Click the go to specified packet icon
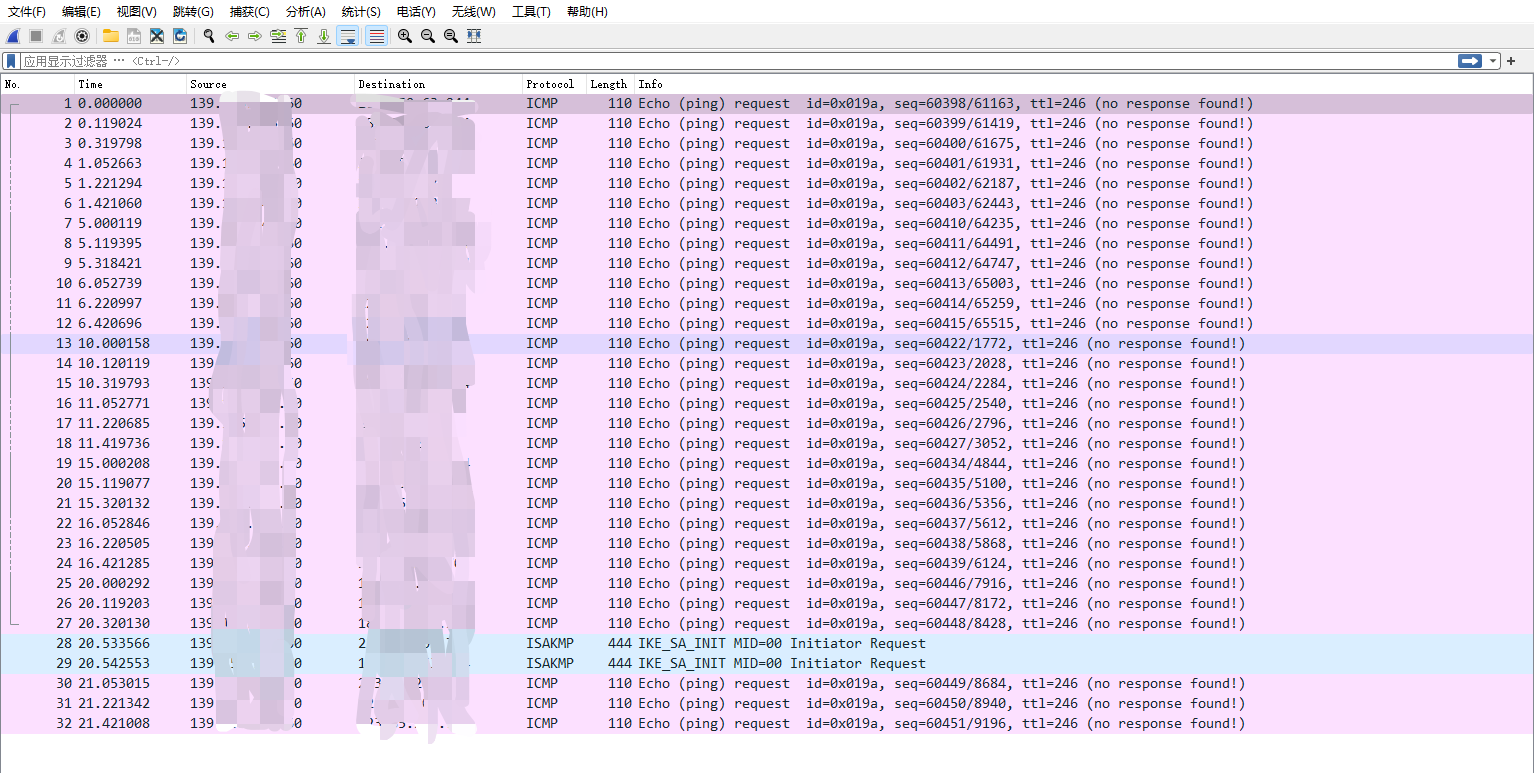1534x773 pixels. pos(278,36)
